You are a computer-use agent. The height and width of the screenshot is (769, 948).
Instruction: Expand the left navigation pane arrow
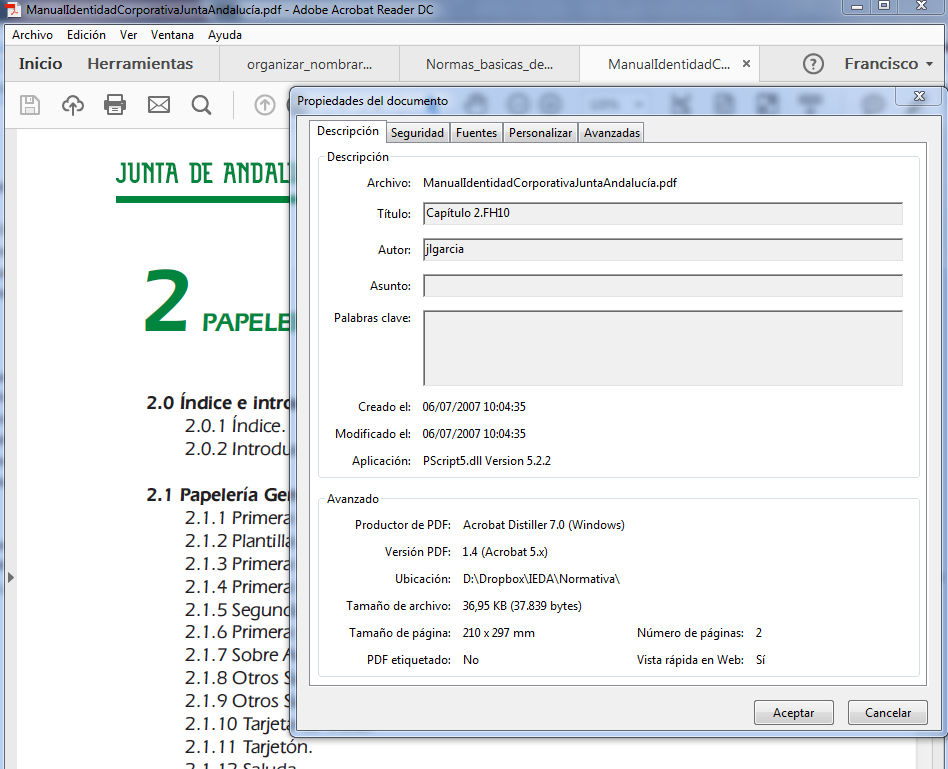click(10, 577)
